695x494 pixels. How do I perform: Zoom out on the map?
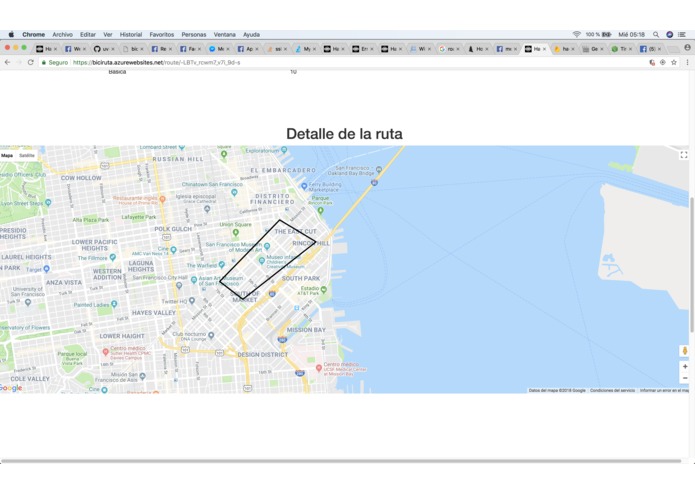click(x=685, y=378)
